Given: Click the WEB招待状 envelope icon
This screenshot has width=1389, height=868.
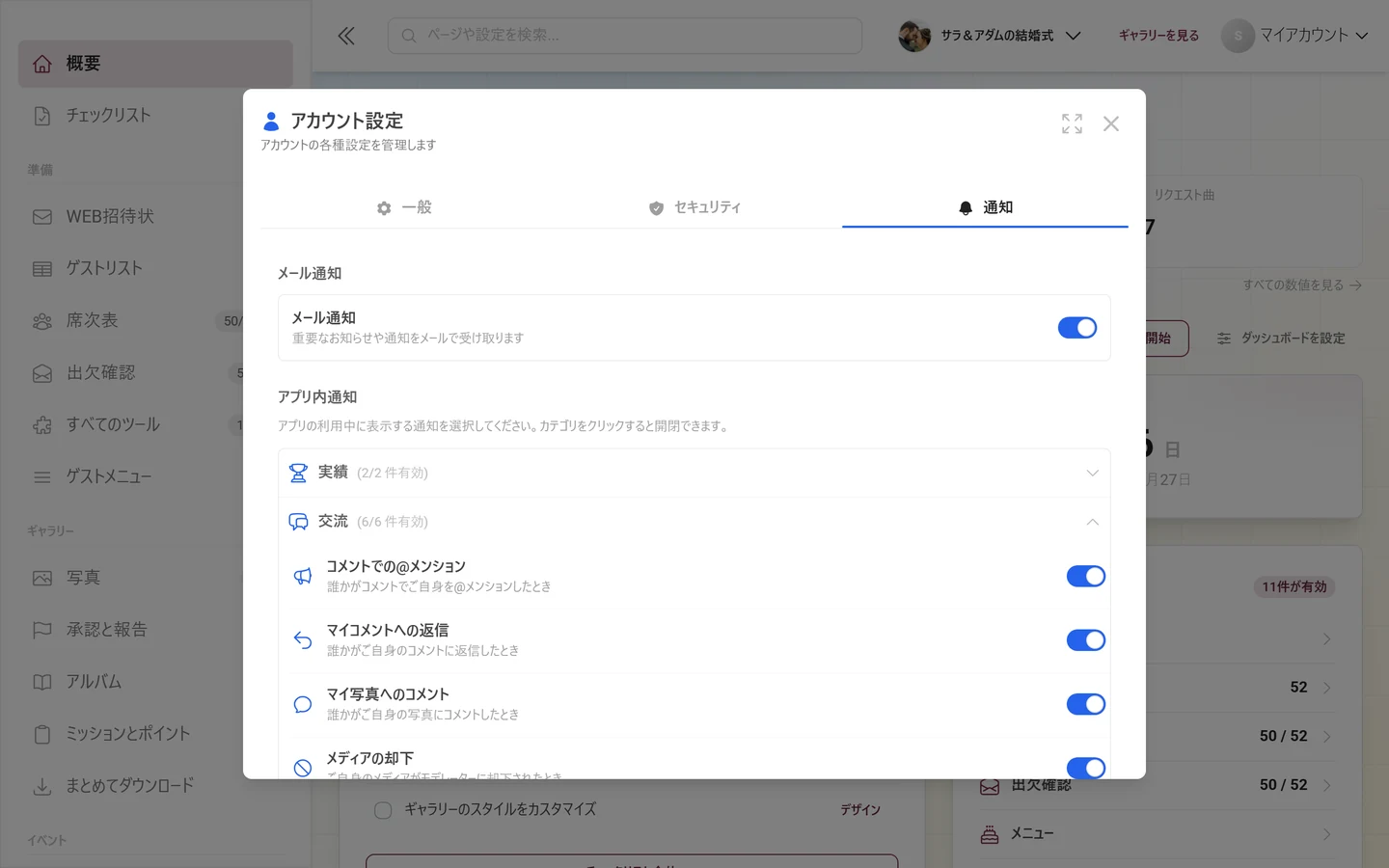Looking at the screenshot, I should [42, 217].
